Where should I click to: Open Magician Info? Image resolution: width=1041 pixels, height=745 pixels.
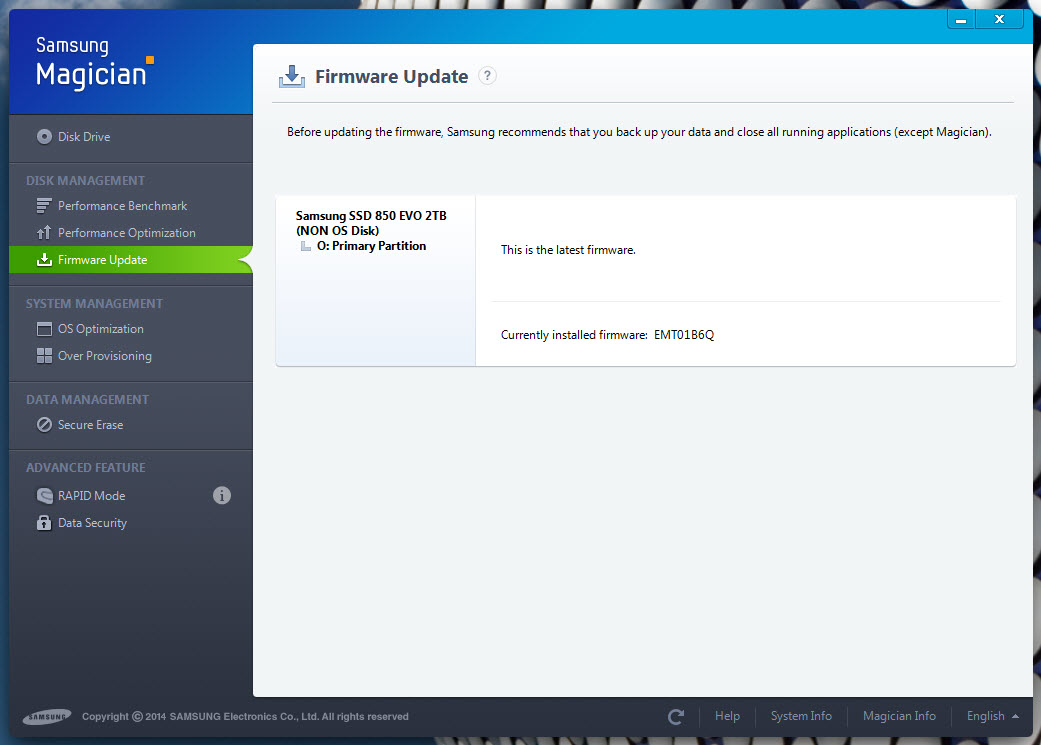pos(900,716)
